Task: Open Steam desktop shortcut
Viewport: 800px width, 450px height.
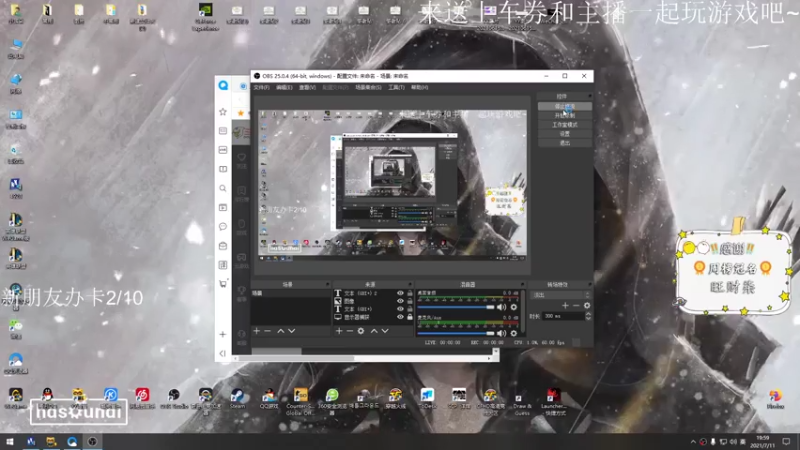Action: (237, 398)
